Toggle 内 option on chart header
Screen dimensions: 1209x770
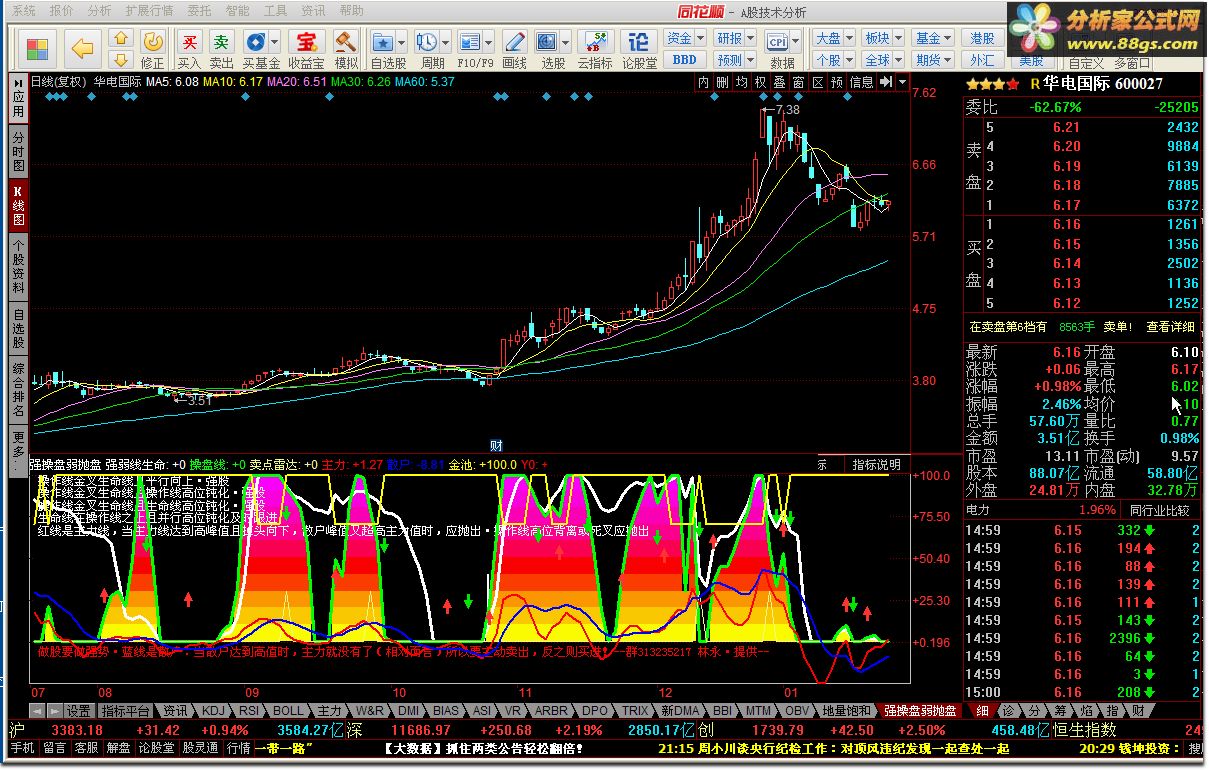click(x=703, y=83)
